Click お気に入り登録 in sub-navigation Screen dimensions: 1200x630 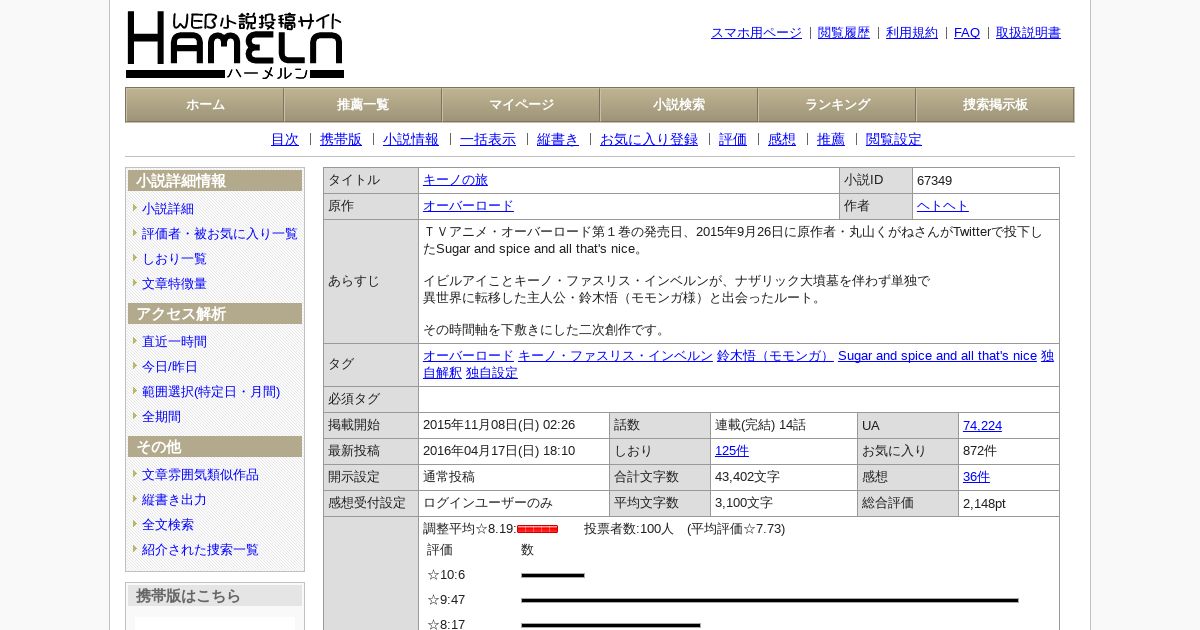pos(649,140)
